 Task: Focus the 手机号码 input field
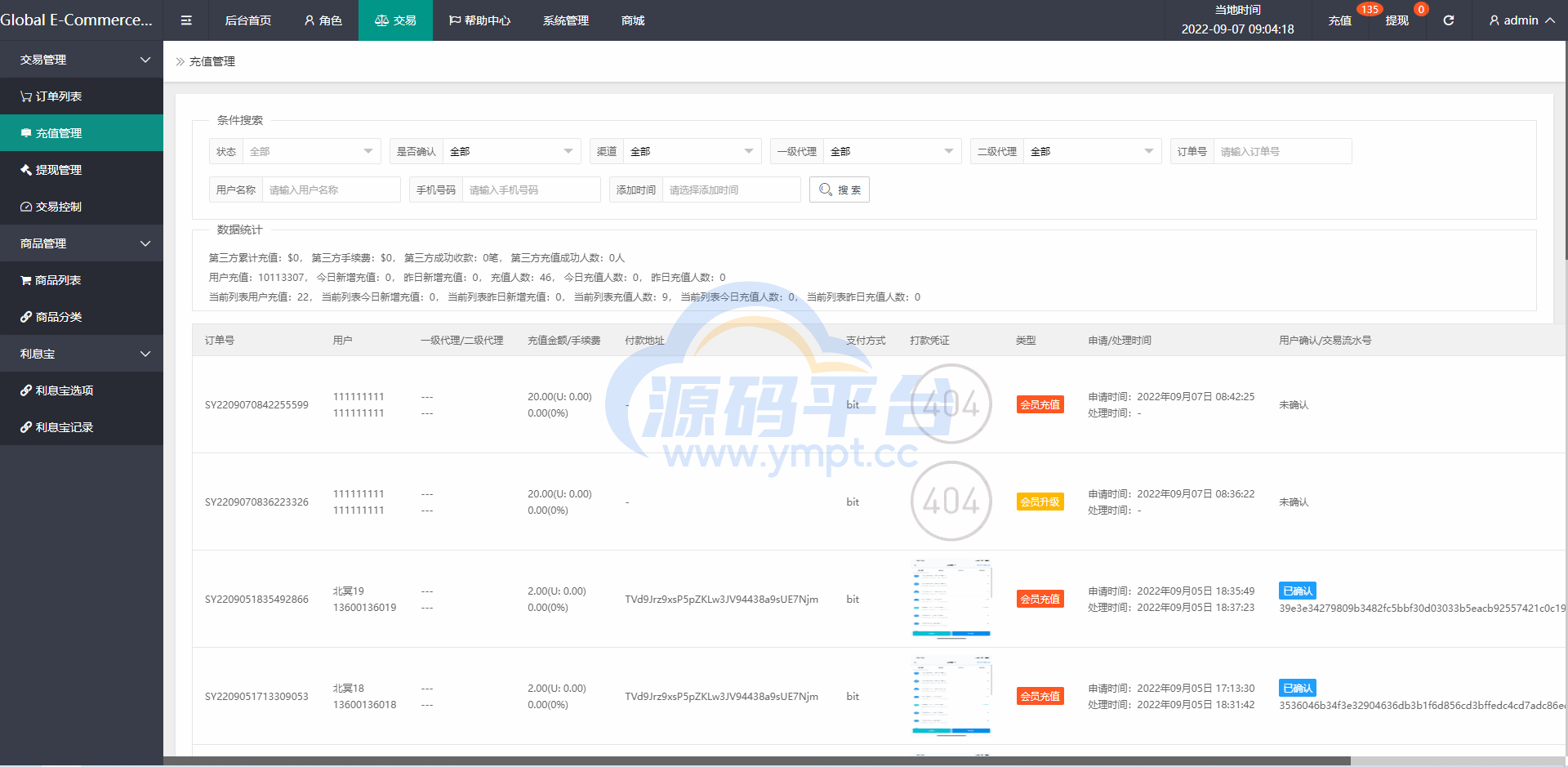point(531,190)
